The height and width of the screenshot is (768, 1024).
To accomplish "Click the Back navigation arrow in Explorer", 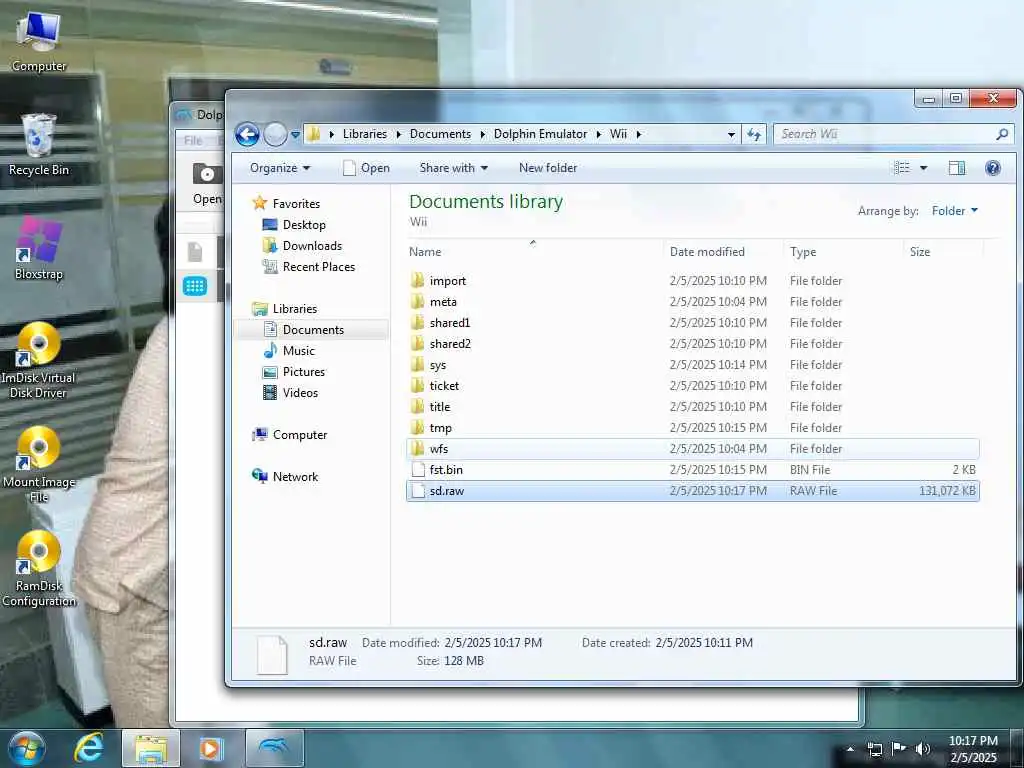I will pyautogui.click(x=248, y=135).
